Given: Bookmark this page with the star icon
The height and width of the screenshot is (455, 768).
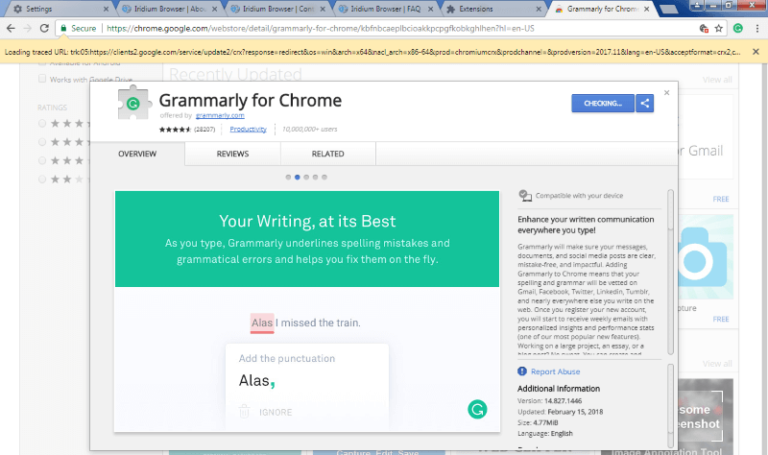Looking at the screenshot, I should click(718, 29).
